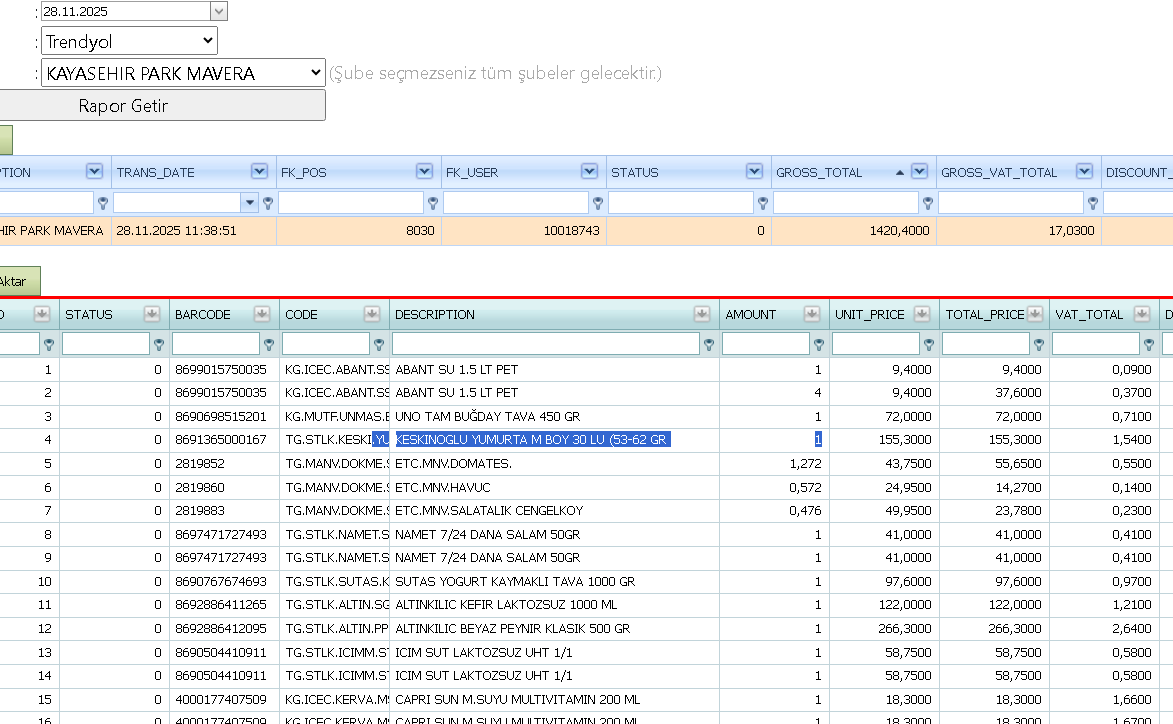Open the date picker dropdown for 28.11.2025
Image resolution: width=1173 pixels, height=724 pixels.
218,11
